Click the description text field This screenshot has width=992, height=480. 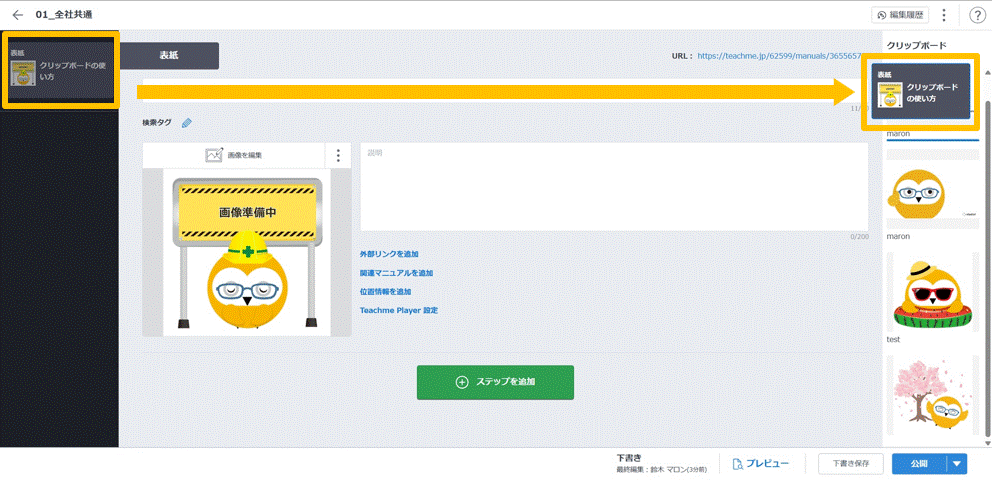click(x=614, y=187)
